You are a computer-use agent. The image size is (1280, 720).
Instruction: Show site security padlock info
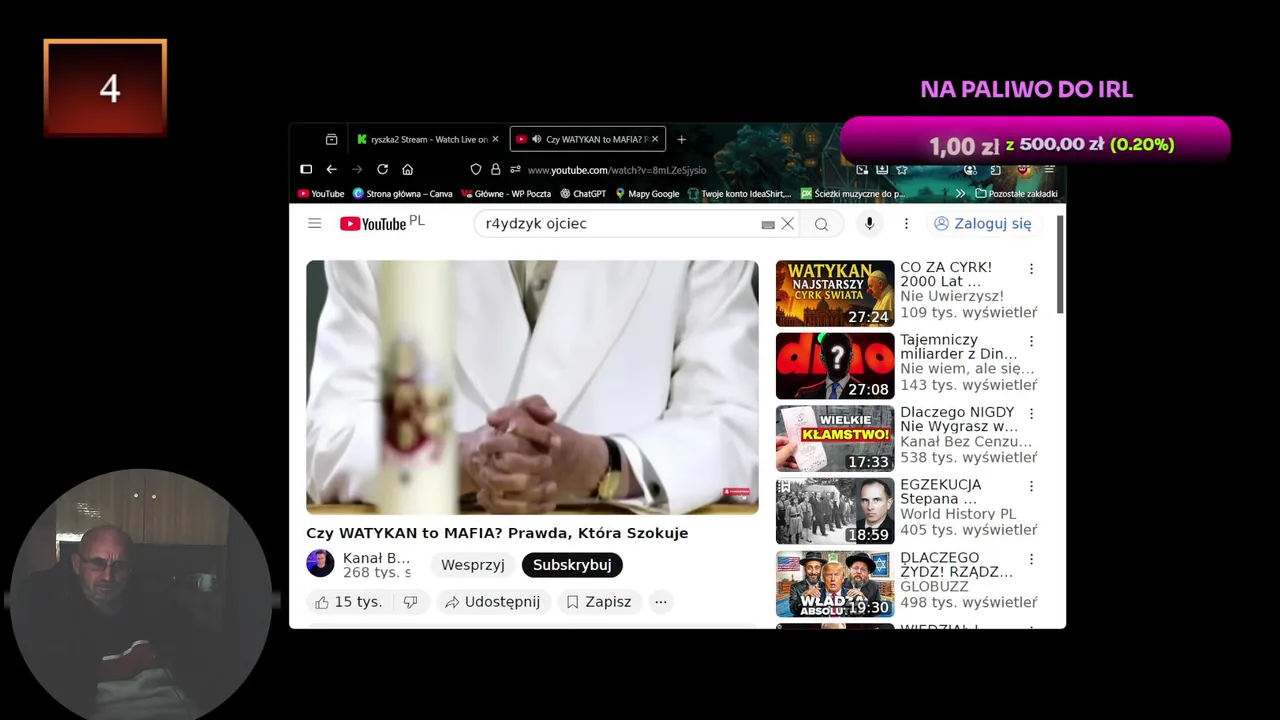495,169
